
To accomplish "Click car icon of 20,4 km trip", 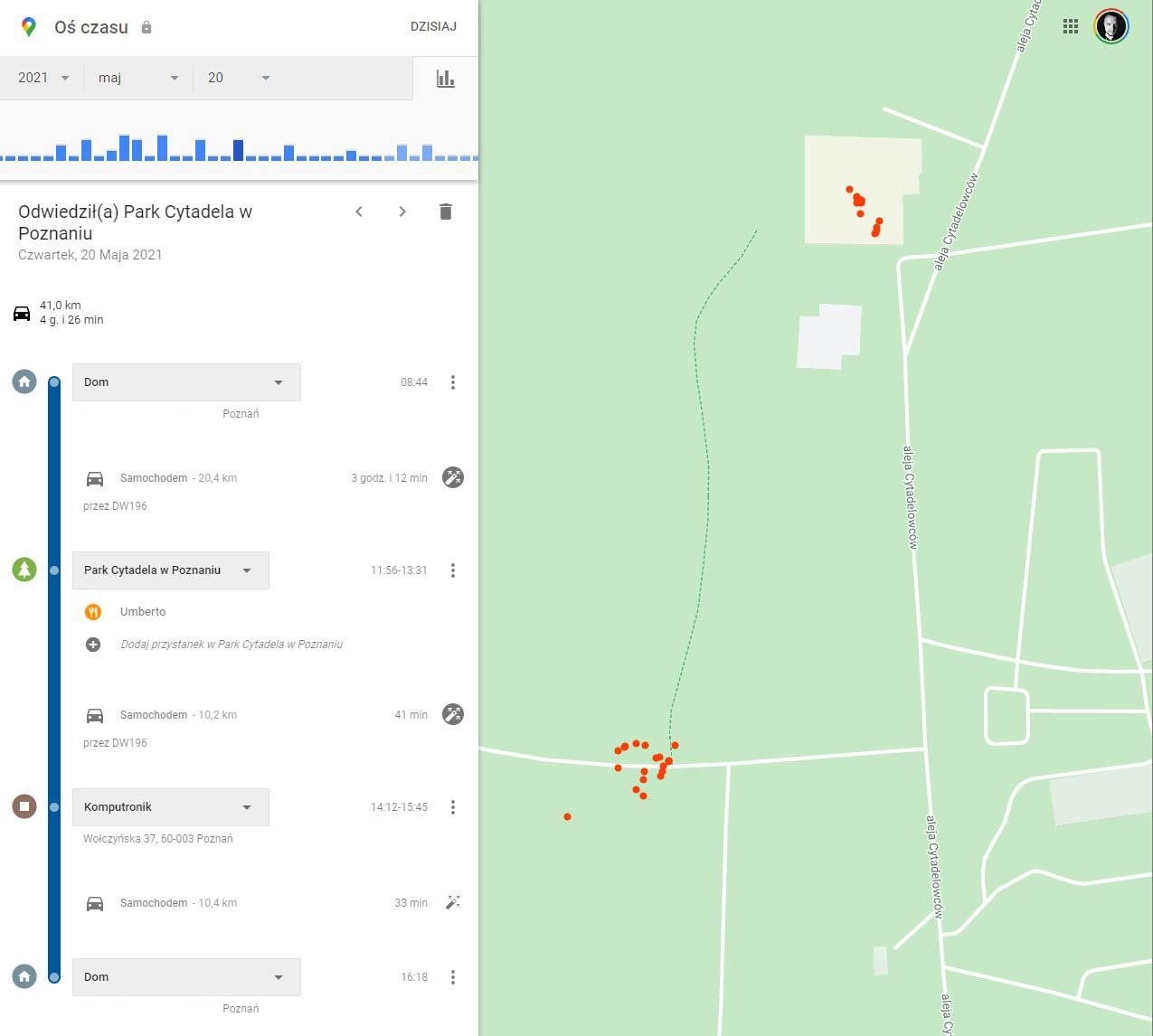I will (95, 478).
